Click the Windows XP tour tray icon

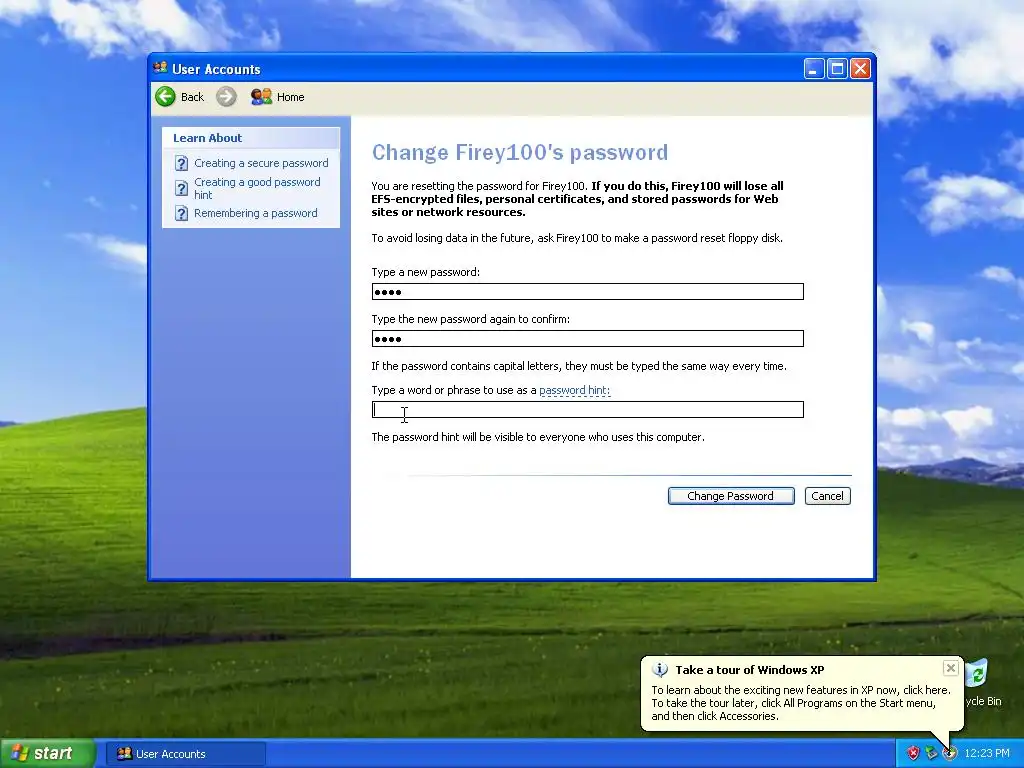(x=950, y=754)
